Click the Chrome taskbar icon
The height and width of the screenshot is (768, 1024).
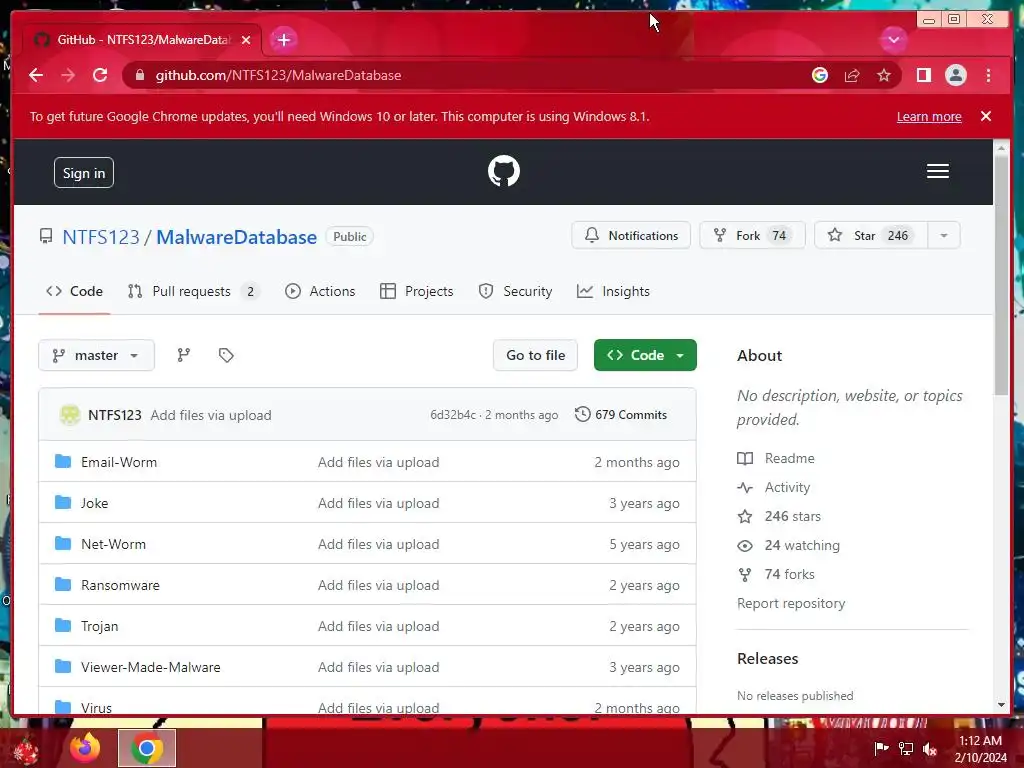click(147, 748)
